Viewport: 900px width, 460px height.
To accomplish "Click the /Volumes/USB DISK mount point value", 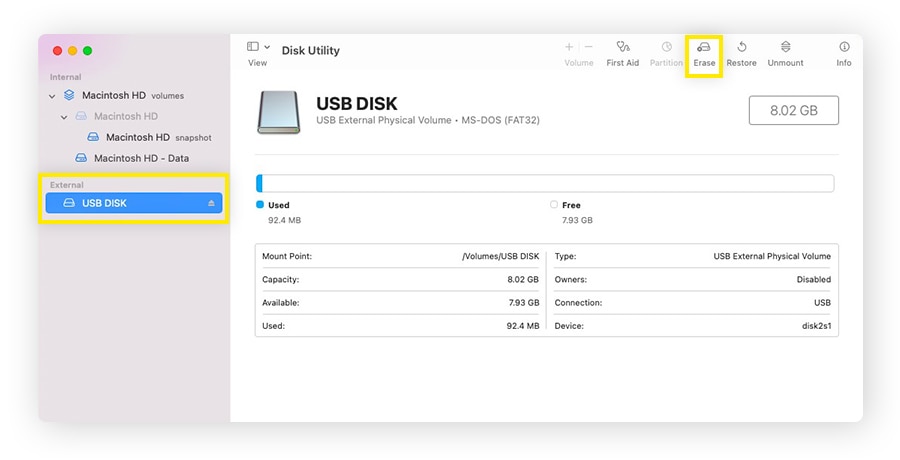I will (x=501, y=256).
